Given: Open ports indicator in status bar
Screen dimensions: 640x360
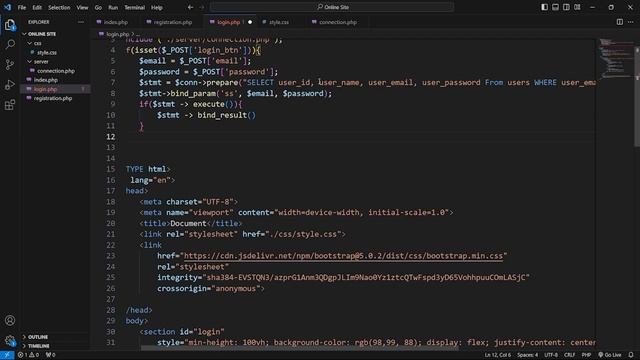Looking at the screenshot, I should pos(50,355).
